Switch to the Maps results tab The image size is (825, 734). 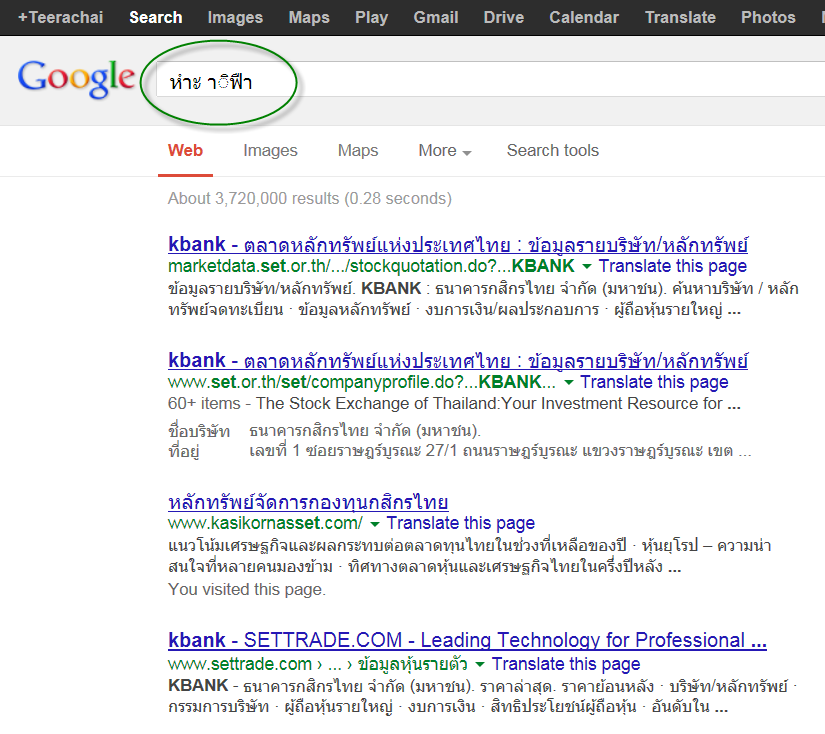358,150
